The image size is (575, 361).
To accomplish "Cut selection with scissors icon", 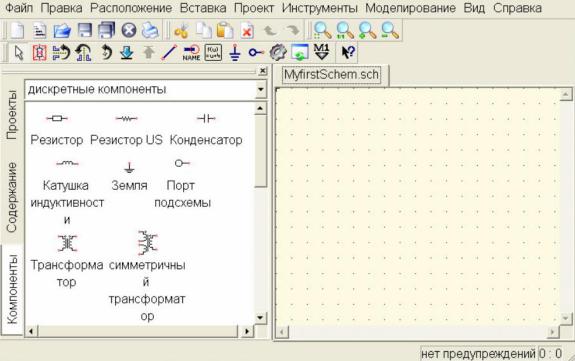I will [x=181, y=30].
